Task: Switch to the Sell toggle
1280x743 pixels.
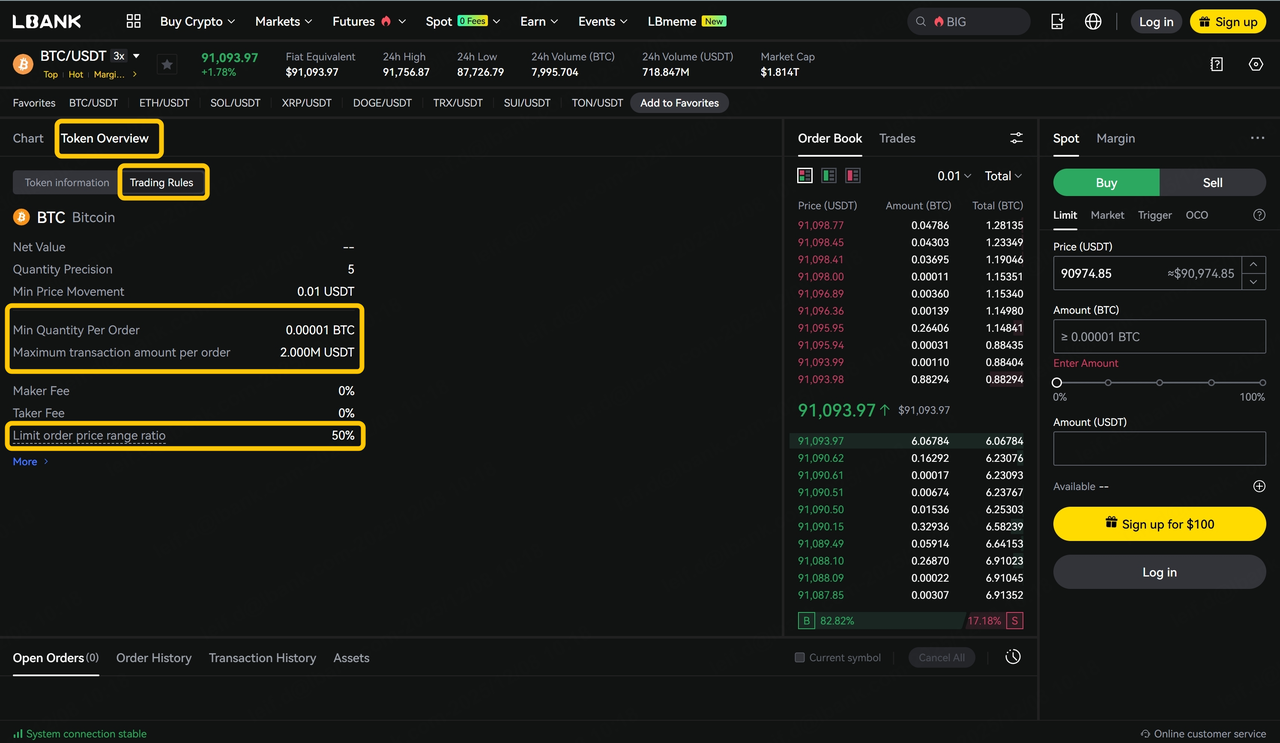Action: point(1212,182)
